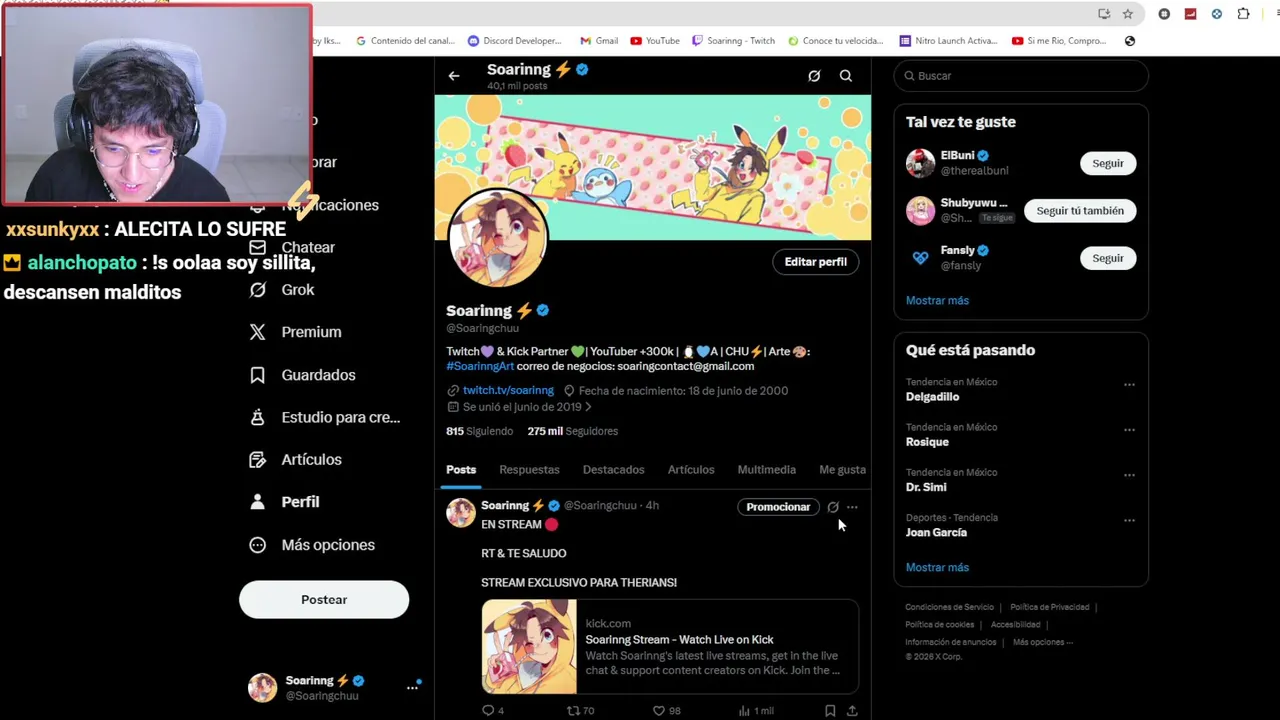
Task: Click Mostrar más under Qué está pasando
Action: click(937, 567)
